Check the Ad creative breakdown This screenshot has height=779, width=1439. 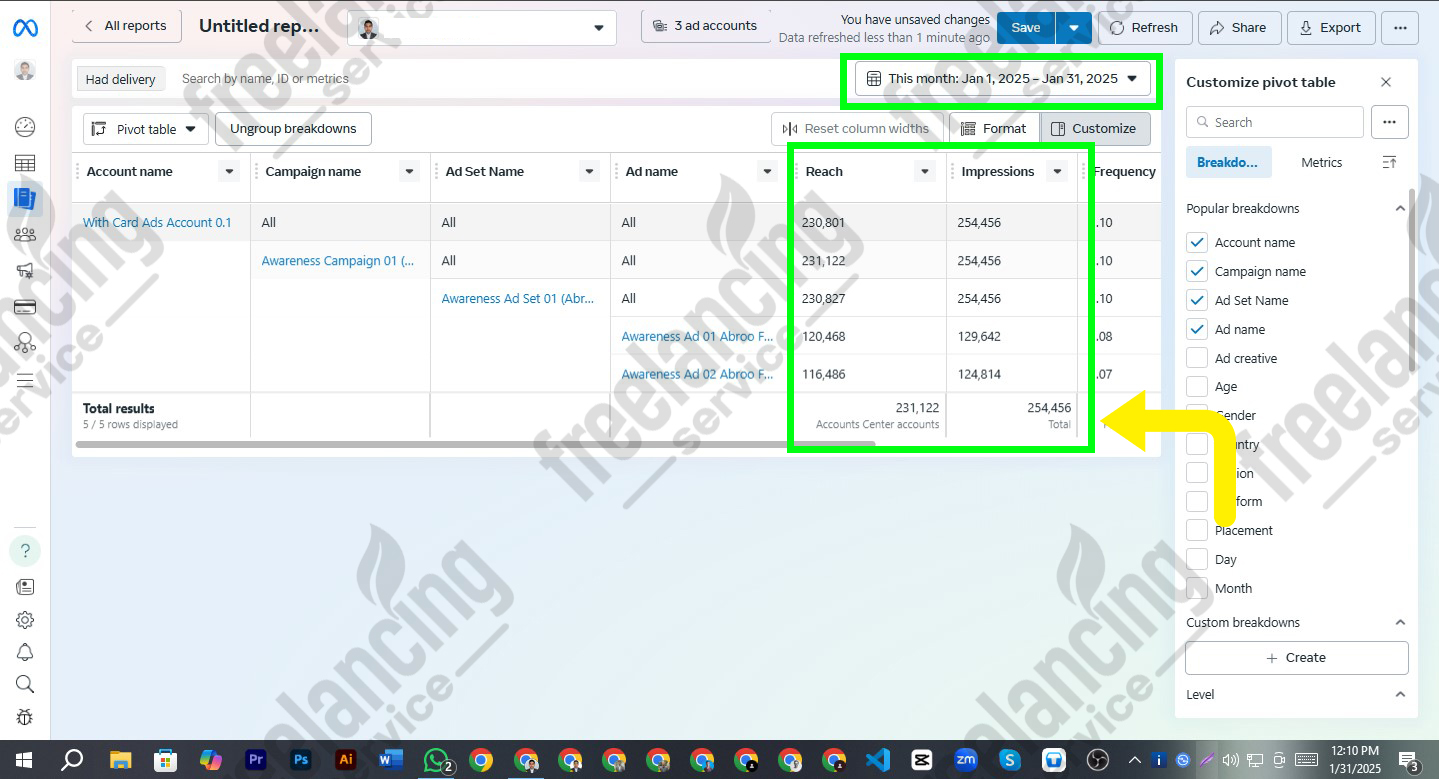(1197, 358)
